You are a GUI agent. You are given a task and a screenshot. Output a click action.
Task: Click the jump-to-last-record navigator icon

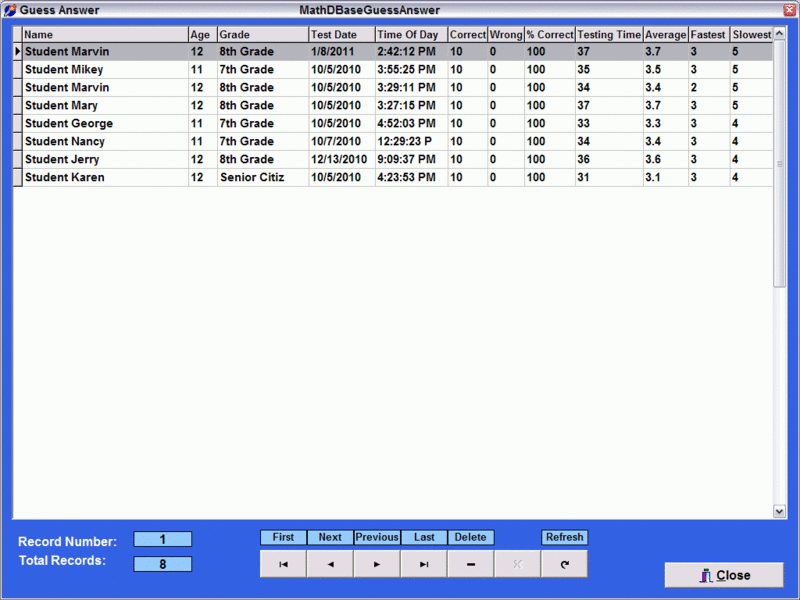424,564
